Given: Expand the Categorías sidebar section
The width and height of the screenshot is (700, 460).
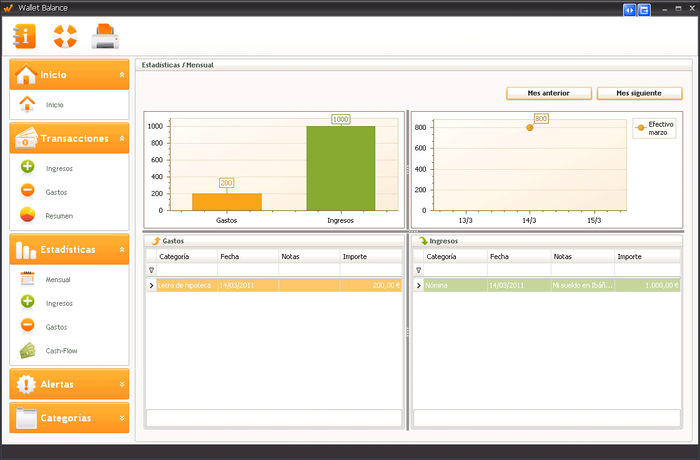Looking at the screenshot, I should [122, 417].
